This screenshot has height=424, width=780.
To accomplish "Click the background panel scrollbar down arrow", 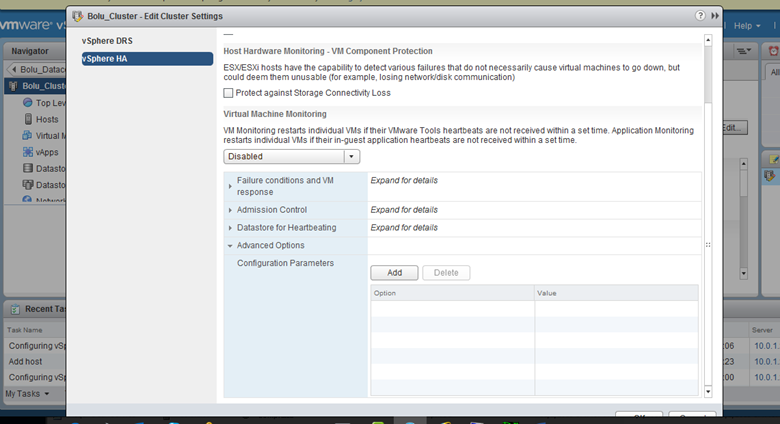I will pos(744,273).
